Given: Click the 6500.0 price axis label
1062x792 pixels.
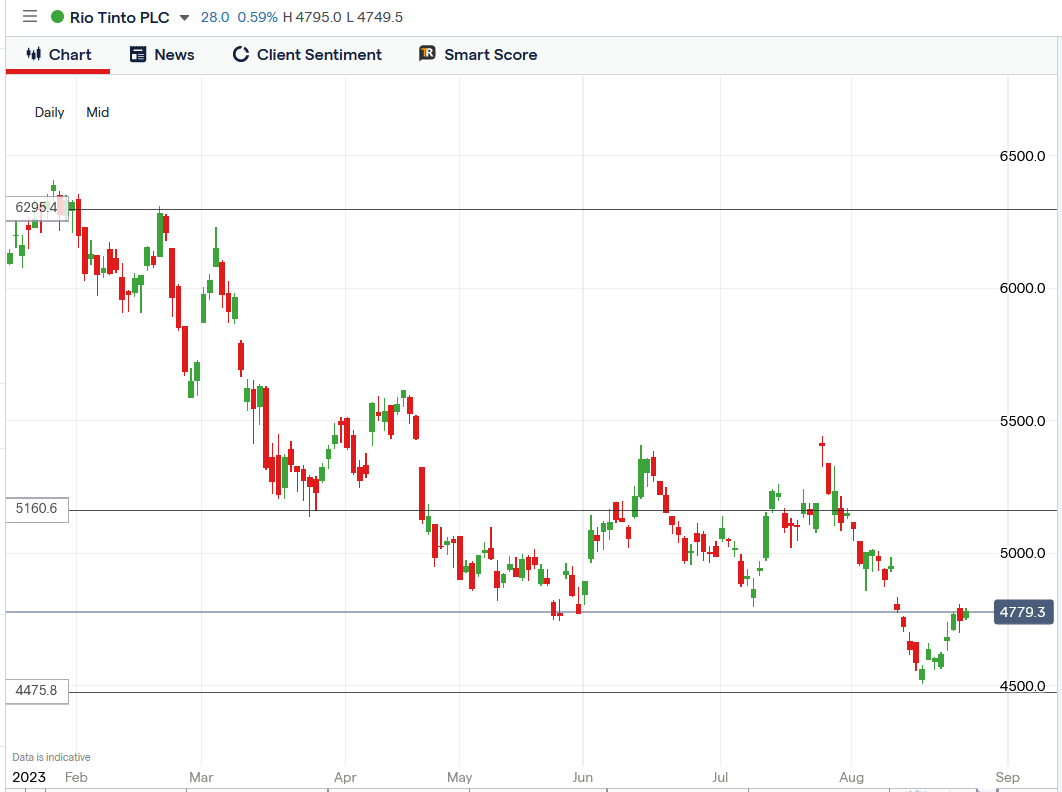Looking at the screenshot, I should click(1022, 157).
